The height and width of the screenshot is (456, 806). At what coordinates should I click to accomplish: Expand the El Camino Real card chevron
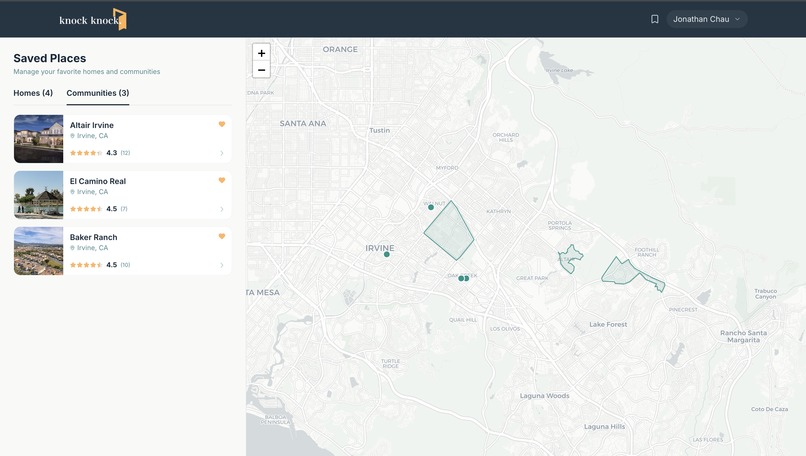222,209
